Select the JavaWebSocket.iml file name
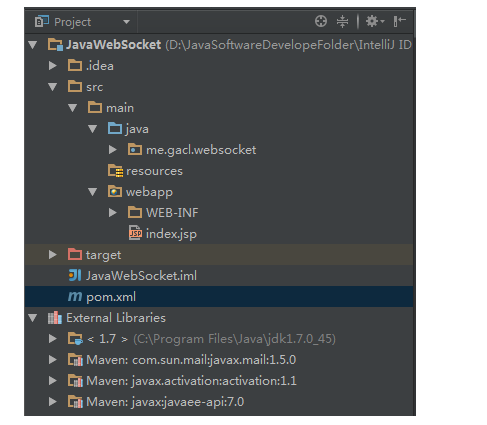The image size is (487, 425). pos(141,276)
